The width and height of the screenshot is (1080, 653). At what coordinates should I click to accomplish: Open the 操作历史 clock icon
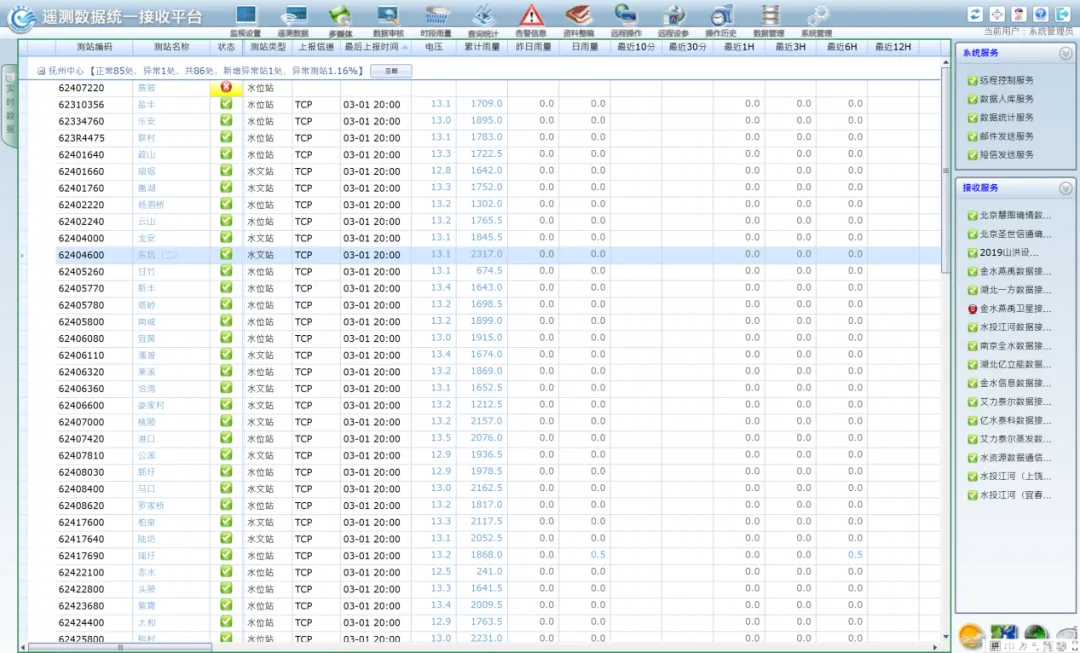pyautogui.click(x=721, y=15)
